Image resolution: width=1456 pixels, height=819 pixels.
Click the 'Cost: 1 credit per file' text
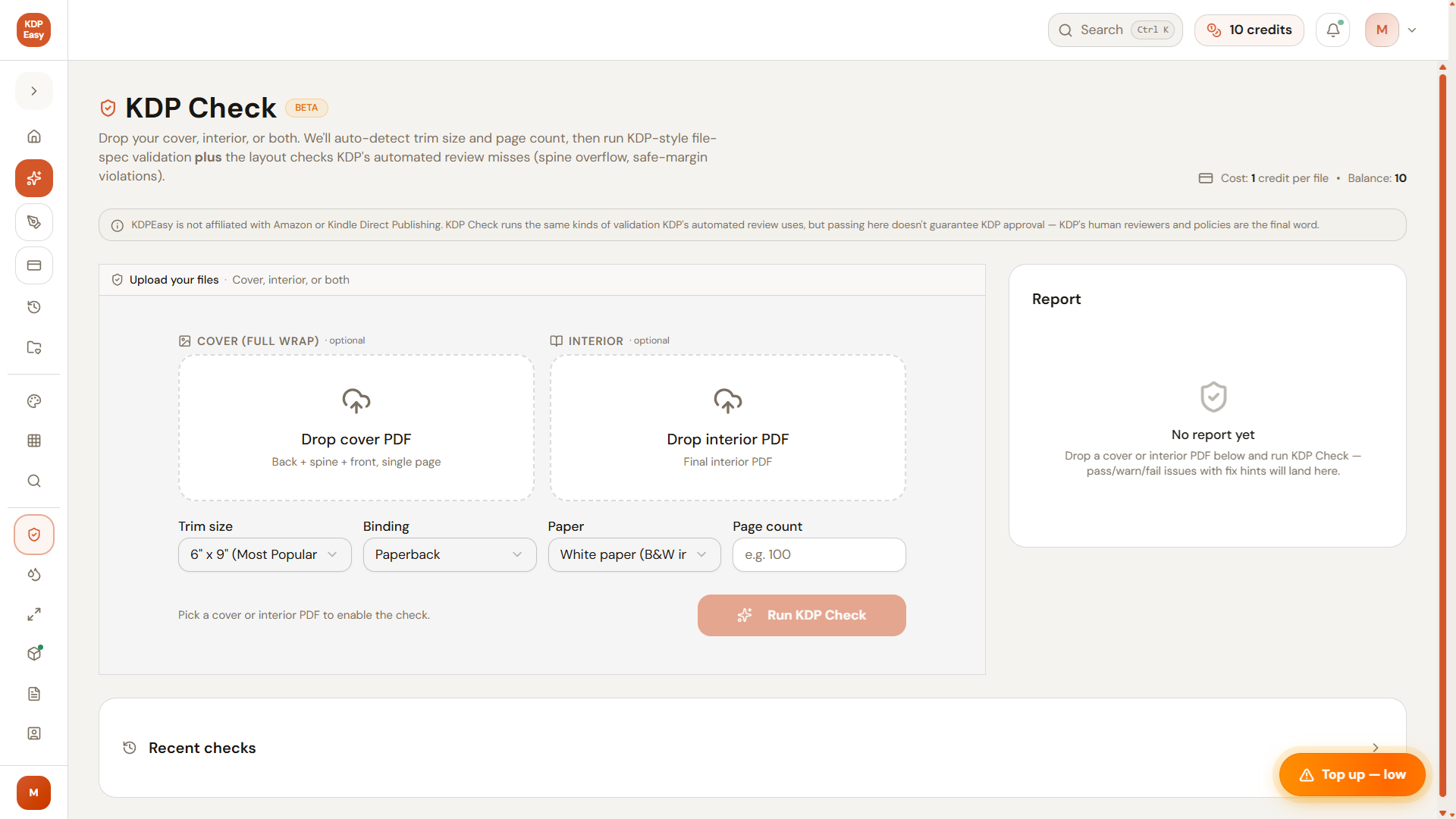click(1274, 178)
